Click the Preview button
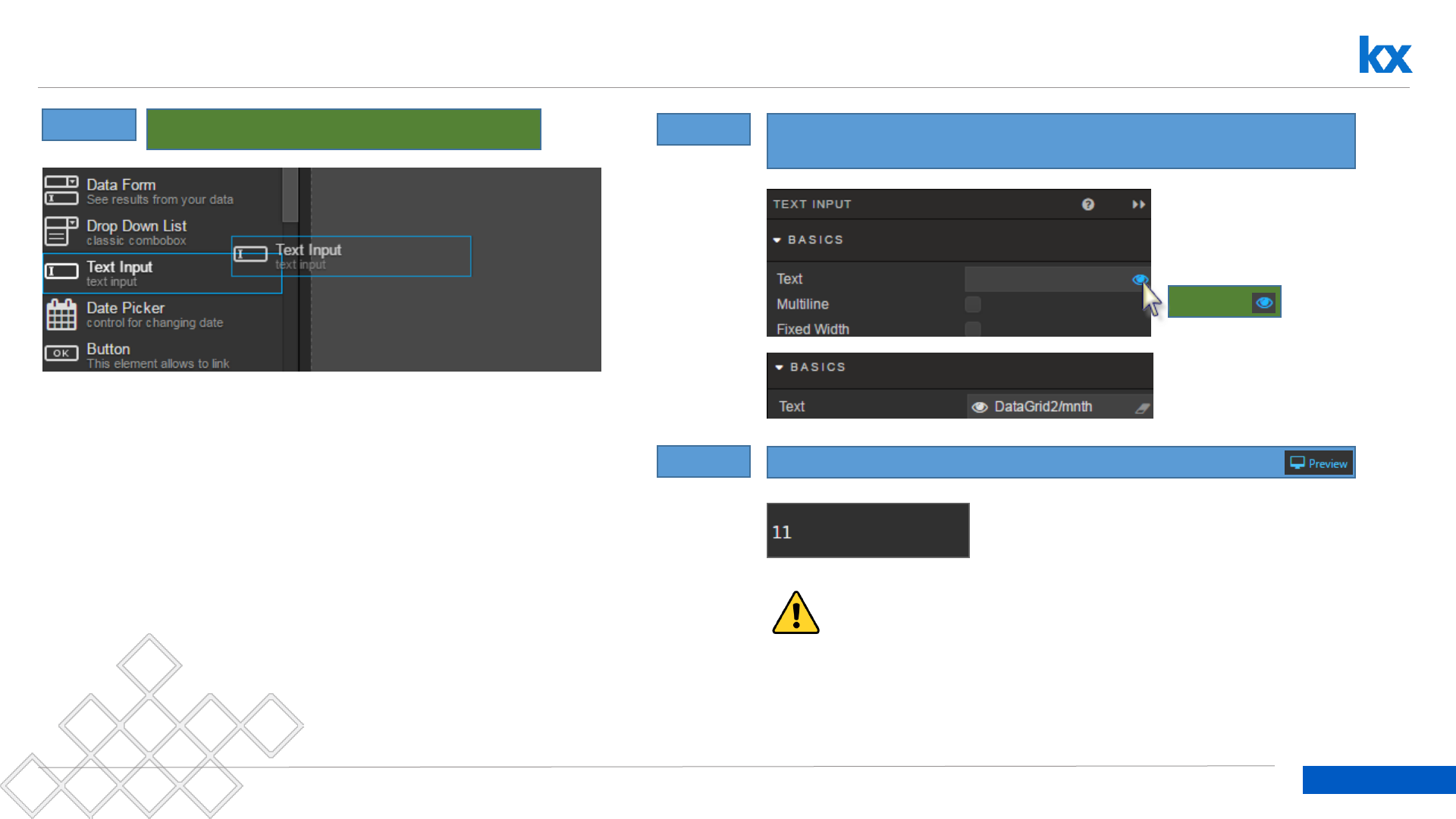This screenshot has width=1456, height=819. coord(1319,463)
